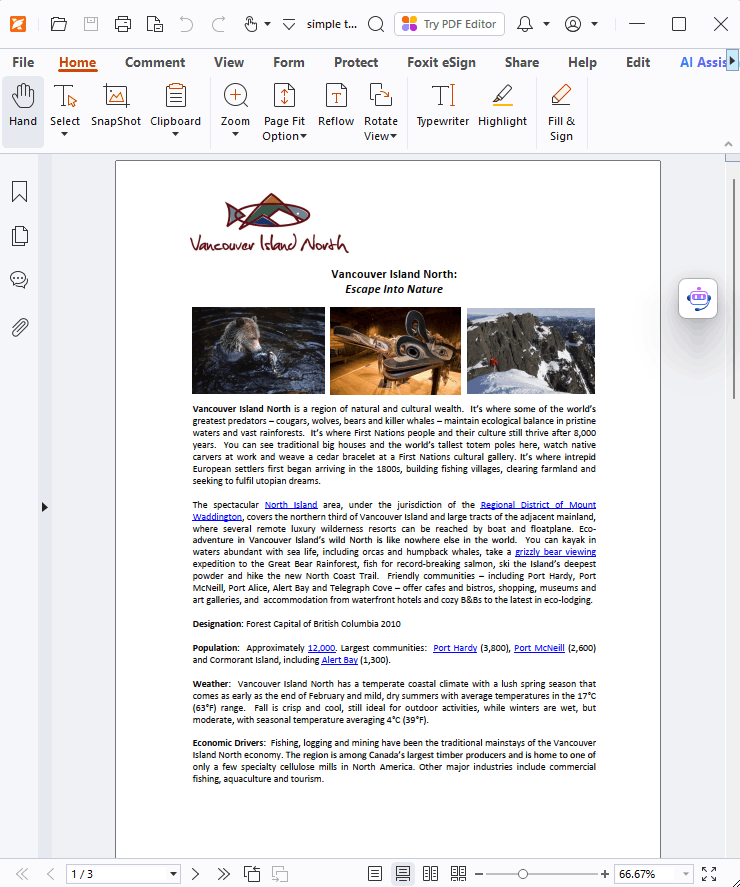Image resolution: width=740 pixels, height=887 pixels.
Task: Open the Comments side panel
Action: tap(19, 280)
